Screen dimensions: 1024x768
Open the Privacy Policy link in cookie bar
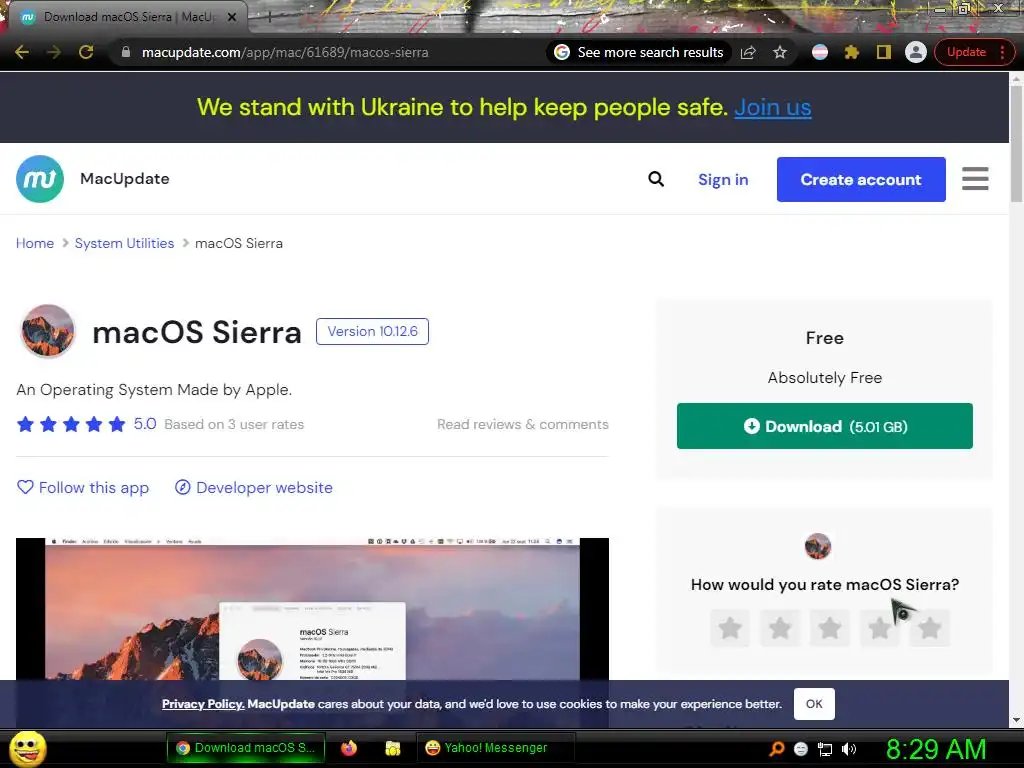[203, 704]
